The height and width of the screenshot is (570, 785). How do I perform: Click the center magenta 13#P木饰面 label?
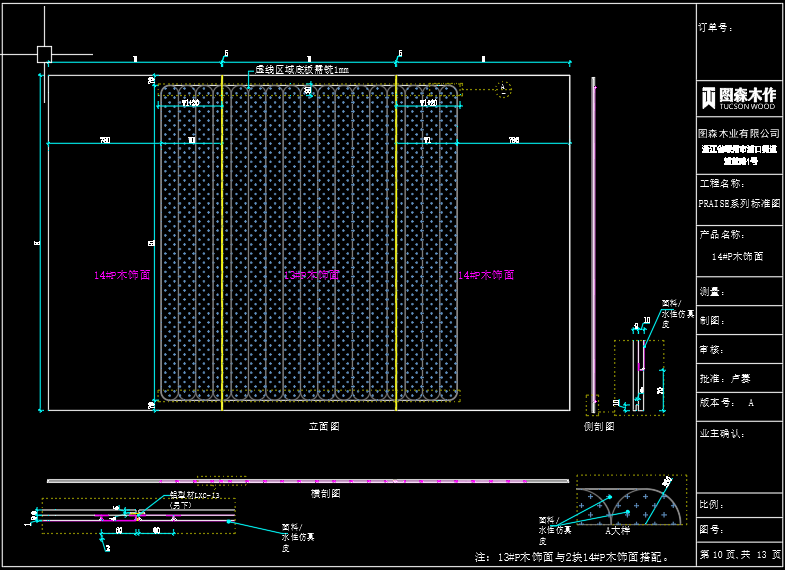coord(311,275)
